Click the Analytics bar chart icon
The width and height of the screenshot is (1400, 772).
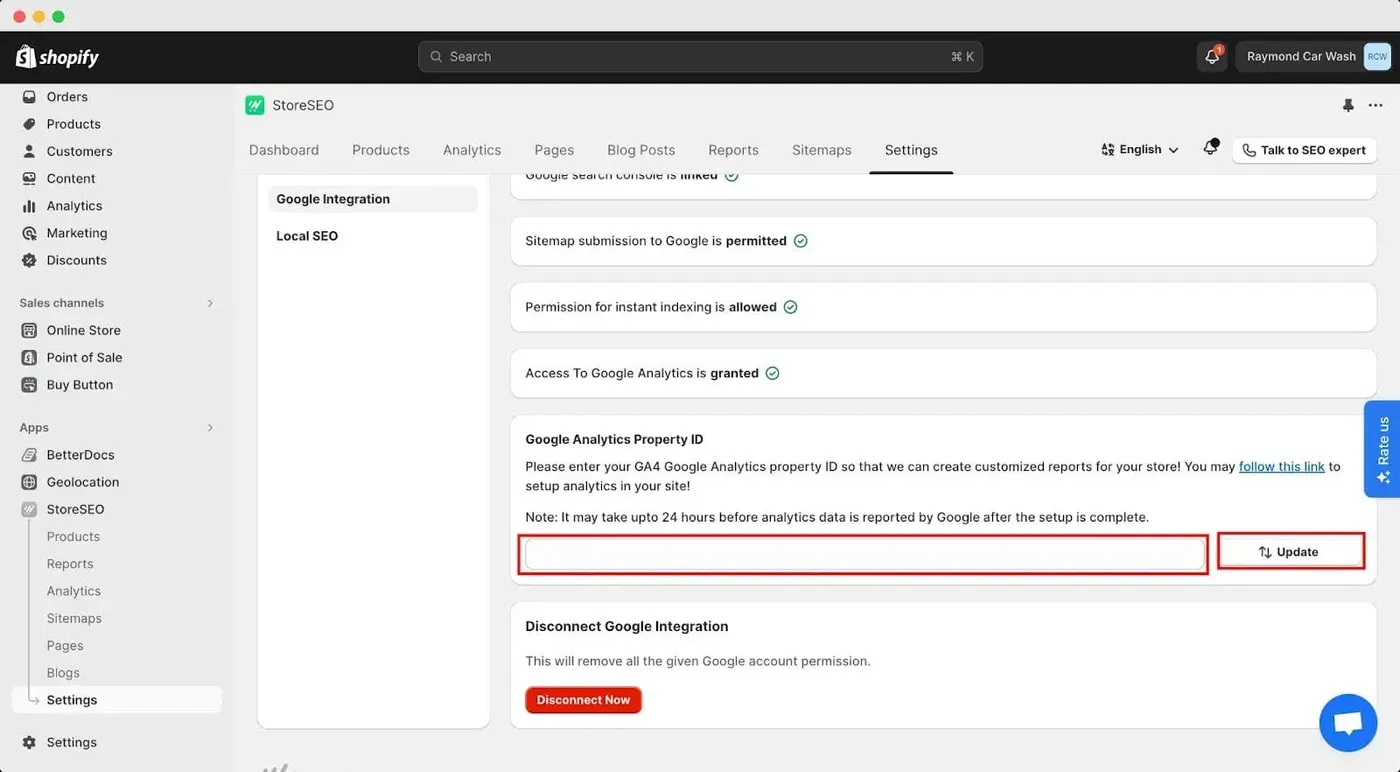[29, 206]
